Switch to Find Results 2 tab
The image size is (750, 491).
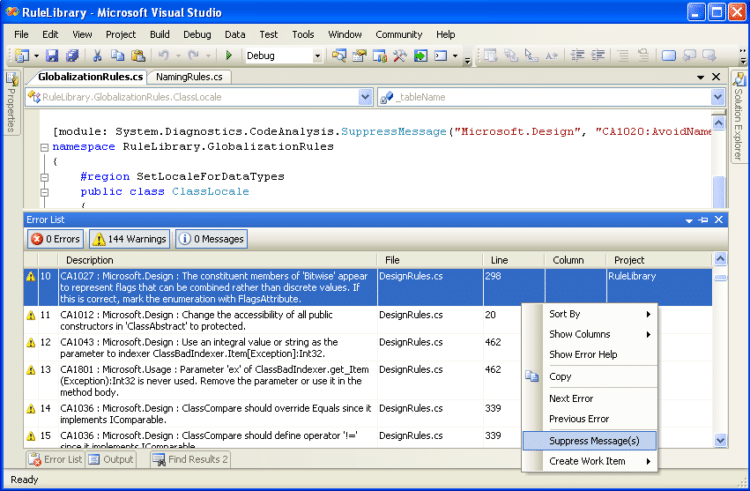coord(190,459)
